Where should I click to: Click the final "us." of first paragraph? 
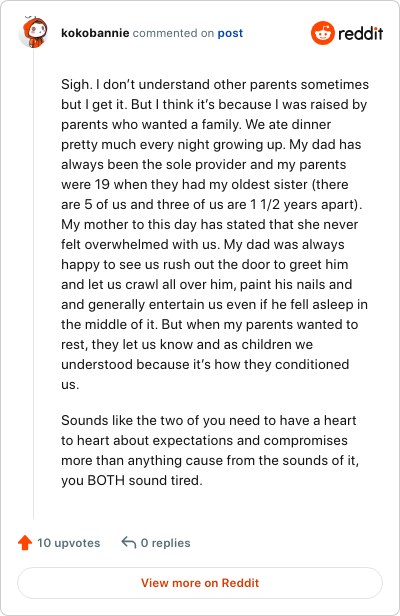pyautogui.click(x=70, y=384)
